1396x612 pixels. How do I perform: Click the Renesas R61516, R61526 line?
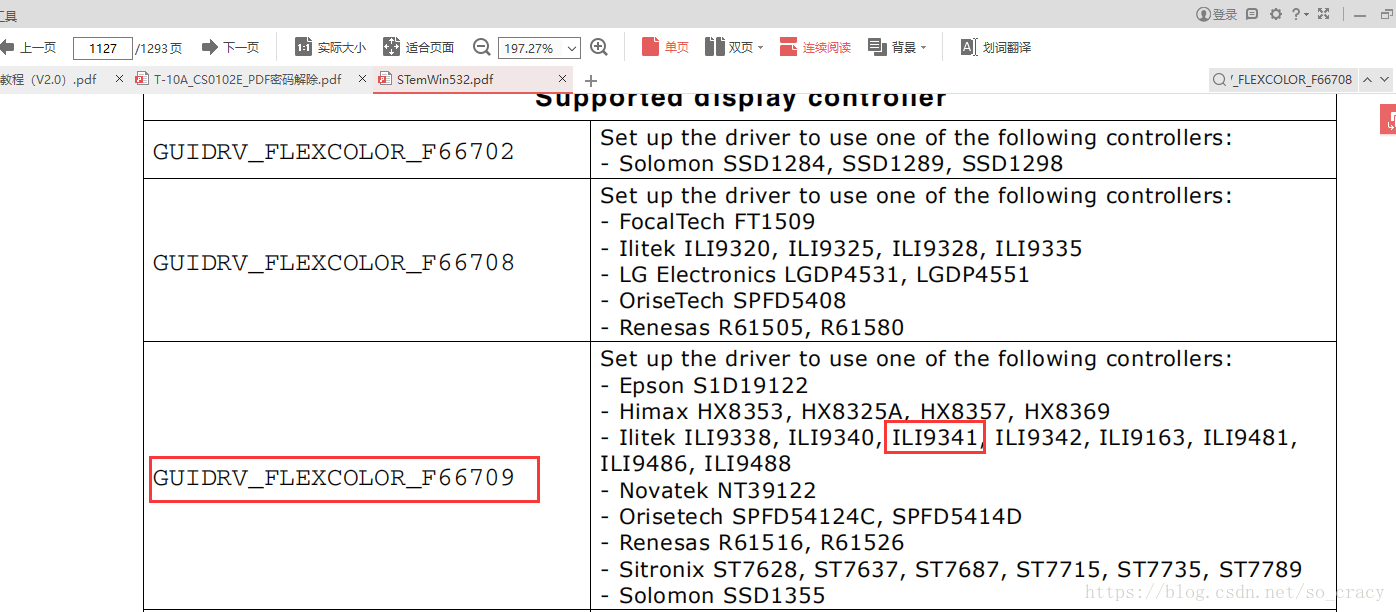(x=752, y=542)
